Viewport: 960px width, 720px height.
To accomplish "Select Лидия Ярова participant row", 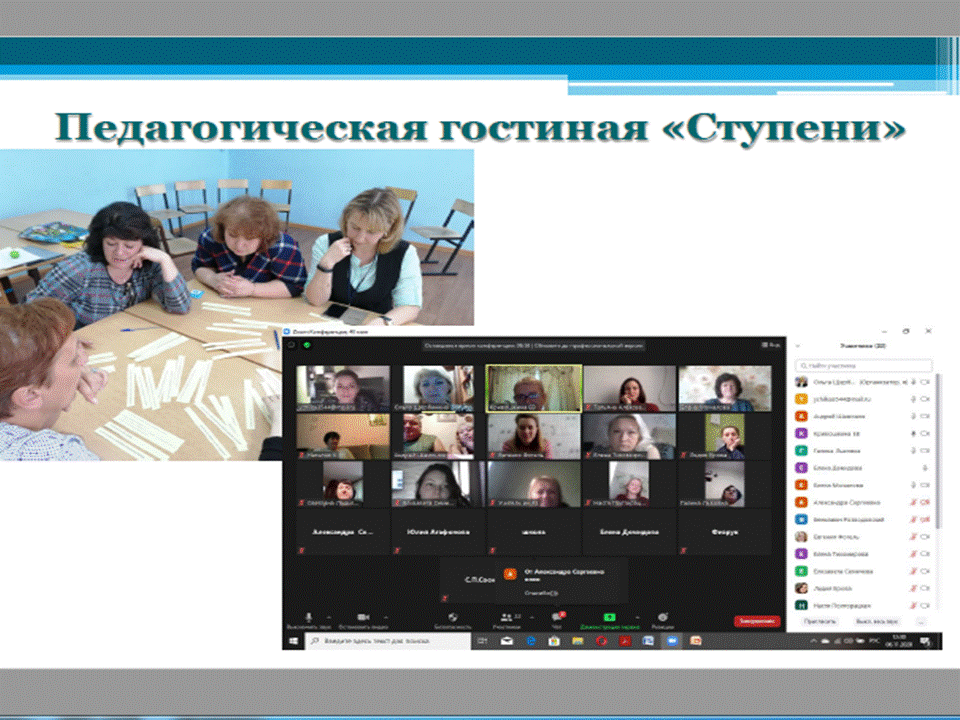I will click(863, 588).
